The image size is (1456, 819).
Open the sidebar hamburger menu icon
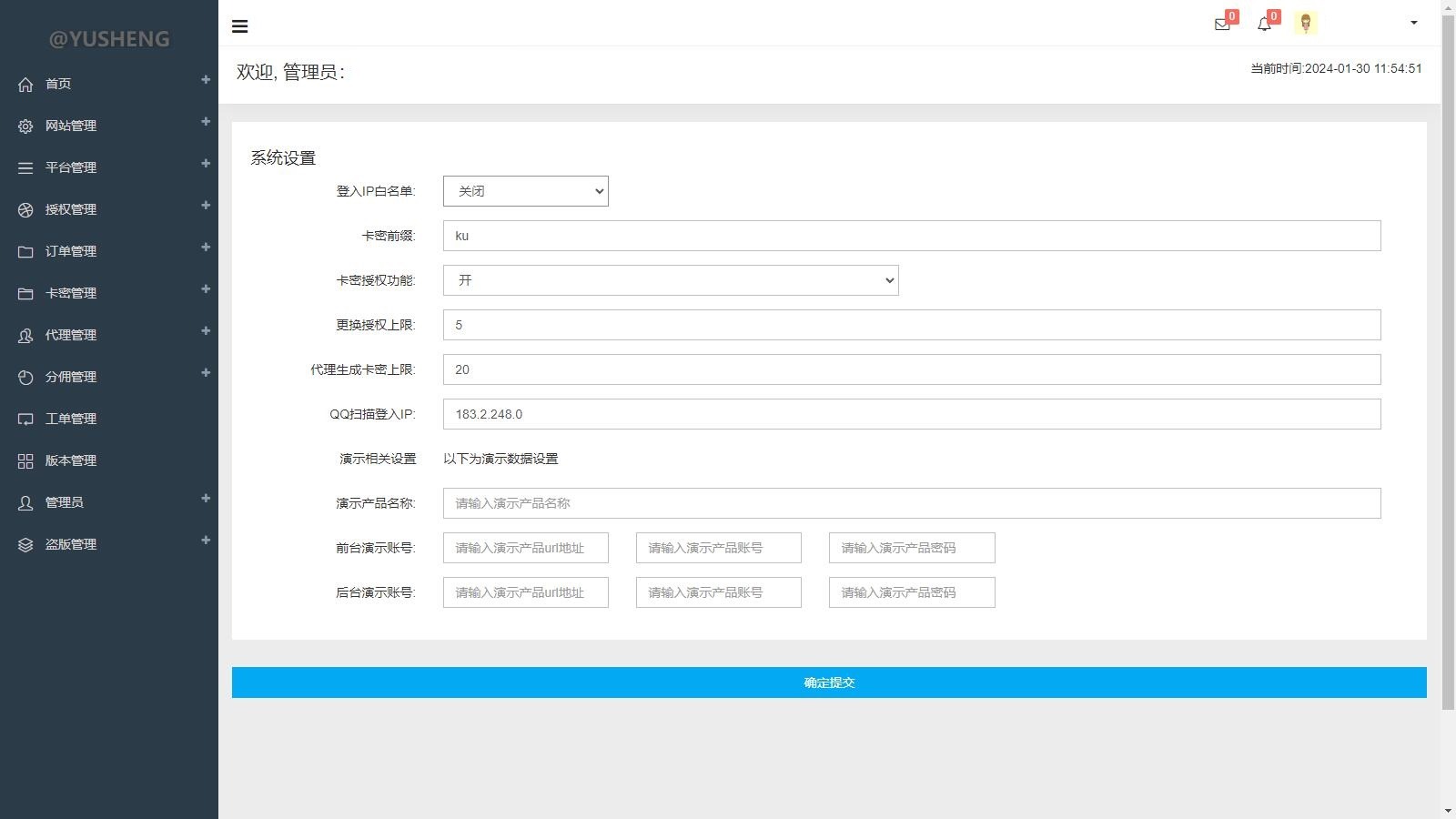click(x=239, y=25)
